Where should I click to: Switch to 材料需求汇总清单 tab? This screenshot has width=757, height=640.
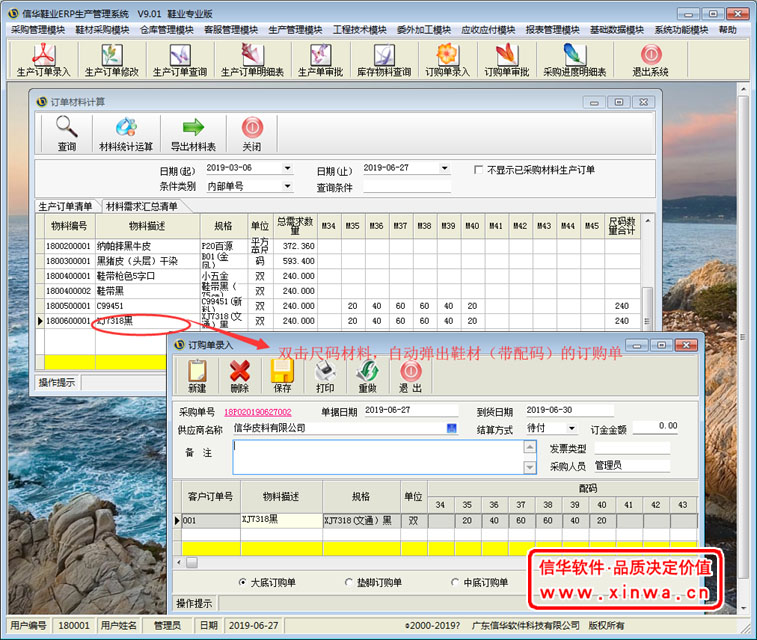[x=142, y=207]
